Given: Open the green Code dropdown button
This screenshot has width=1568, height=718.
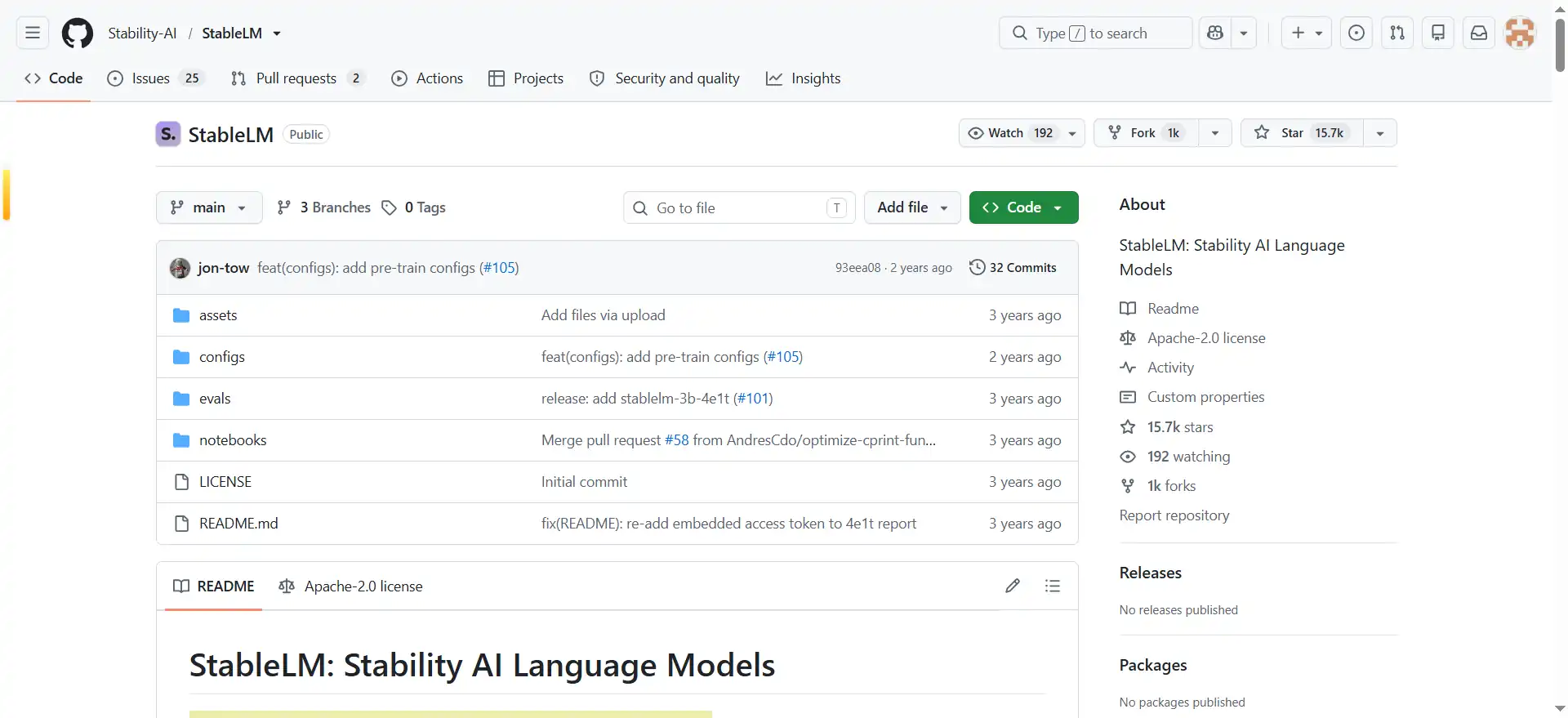Looking at the screenshot, I should pos(1023,207).
